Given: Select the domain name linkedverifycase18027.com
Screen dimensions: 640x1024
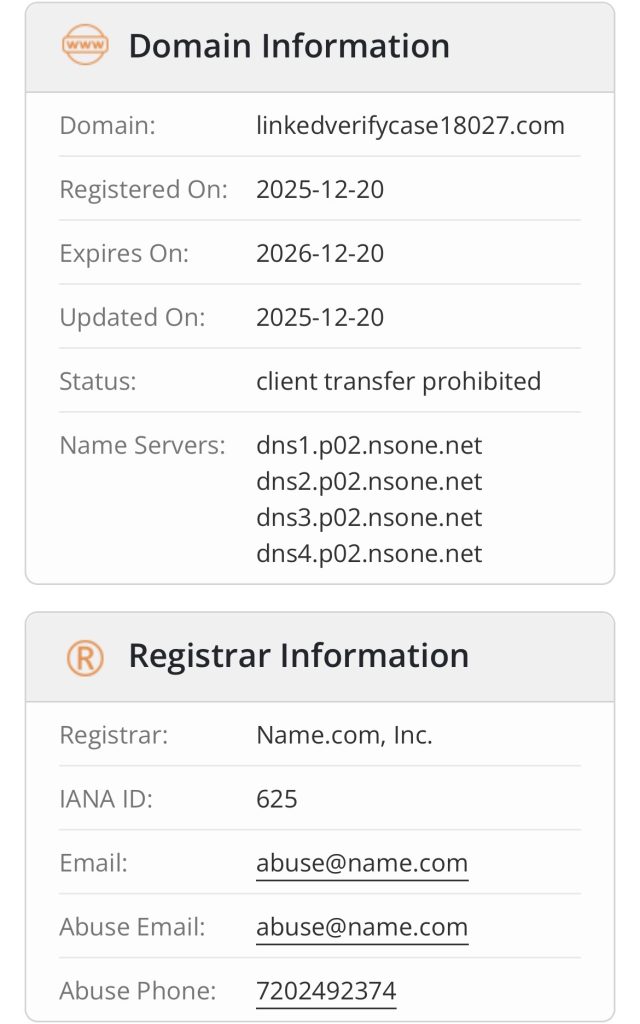Looking at the screenshot, I should (410, 125).
